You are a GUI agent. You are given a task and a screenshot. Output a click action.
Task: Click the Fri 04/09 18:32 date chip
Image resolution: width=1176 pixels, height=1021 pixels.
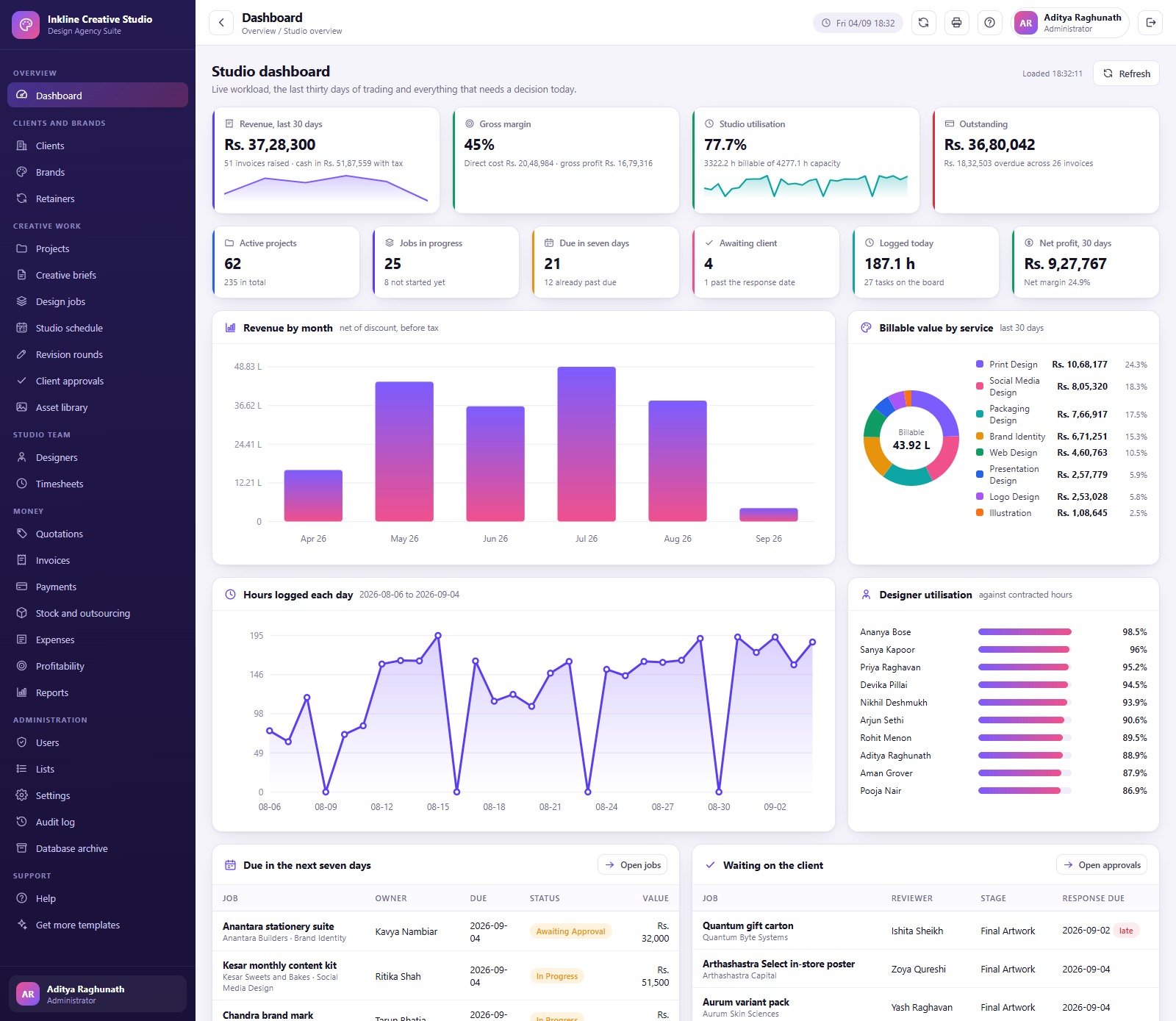tap(858, 23)
